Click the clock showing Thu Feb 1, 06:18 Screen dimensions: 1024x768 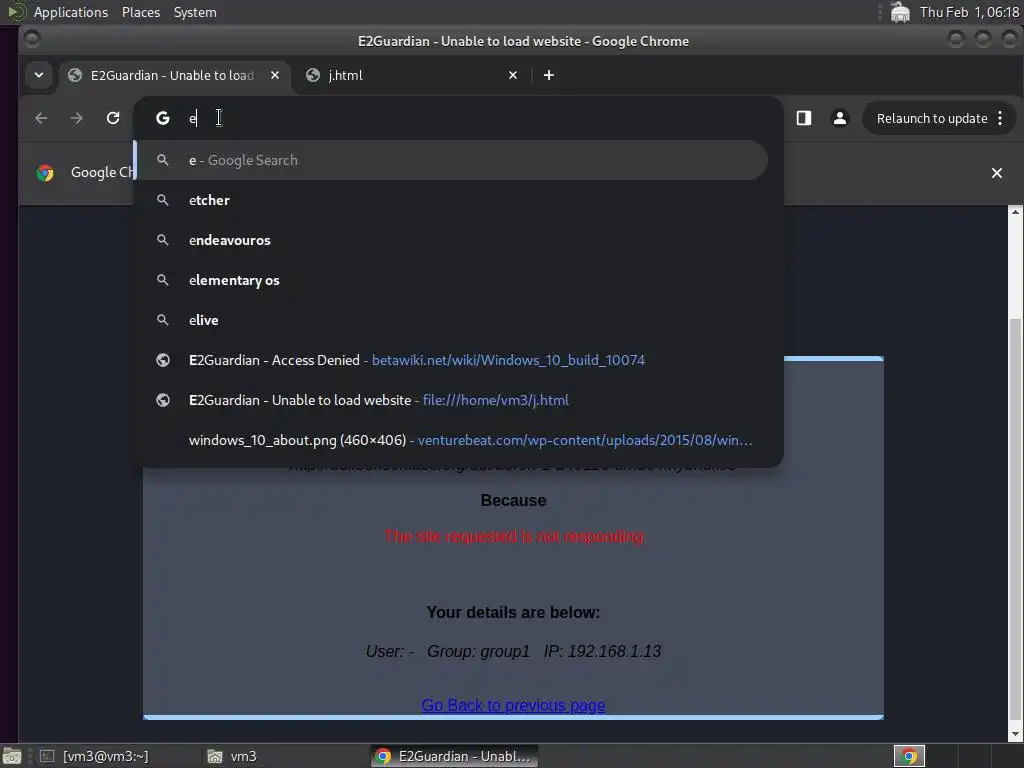(969, 12)
